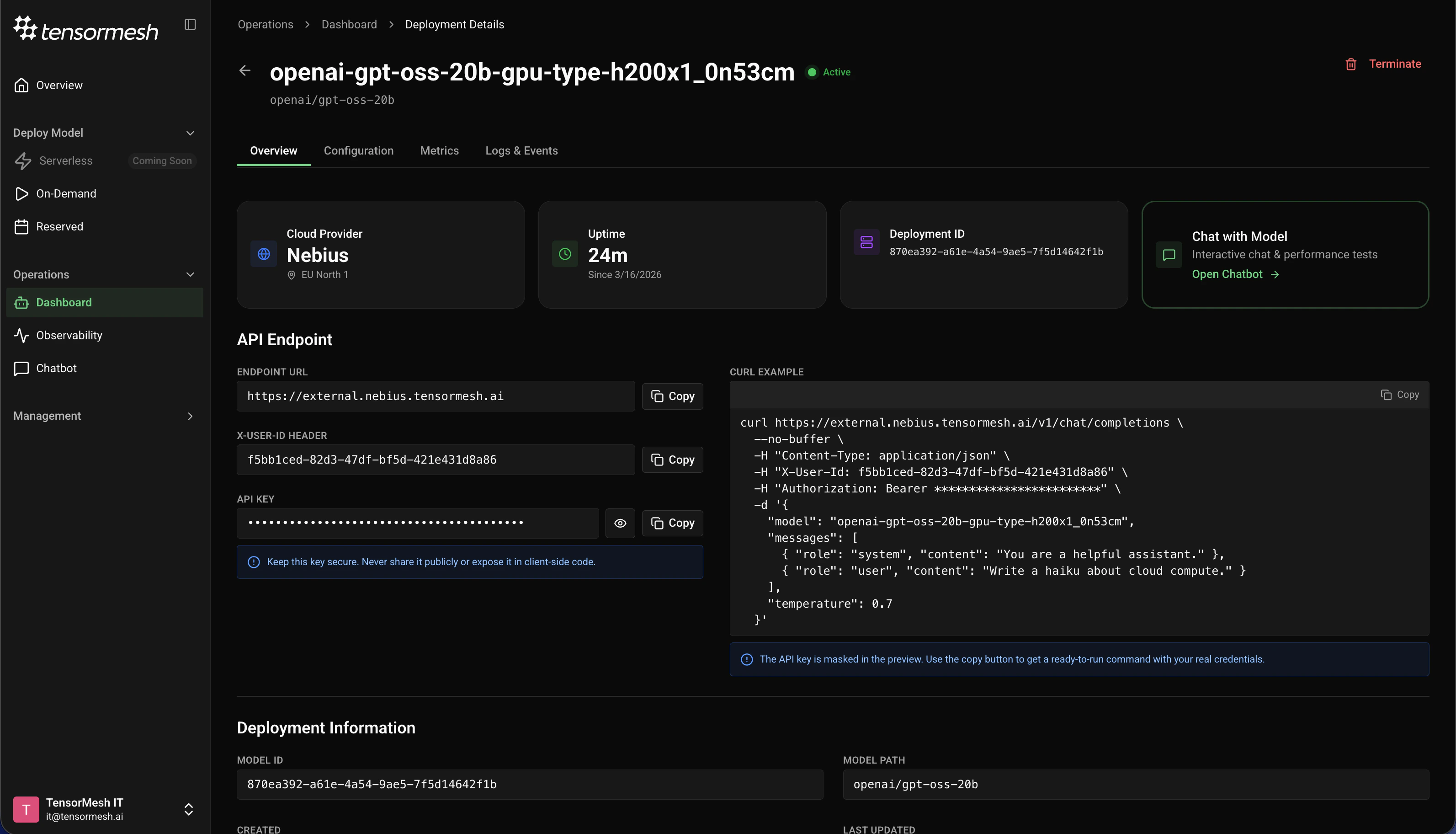Collapse the sidebar panel icon

point(190,25)
